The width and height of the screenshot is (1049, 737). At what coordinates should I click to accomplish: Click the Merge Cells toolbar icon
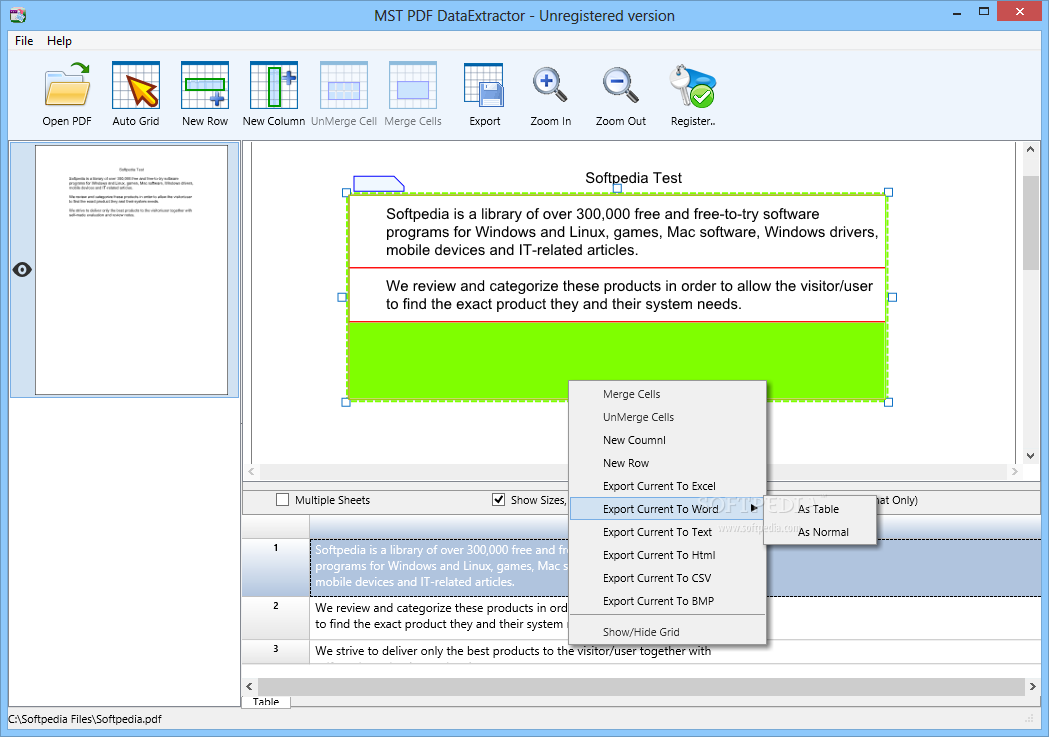pyautogui.click(x=413, y=86)
